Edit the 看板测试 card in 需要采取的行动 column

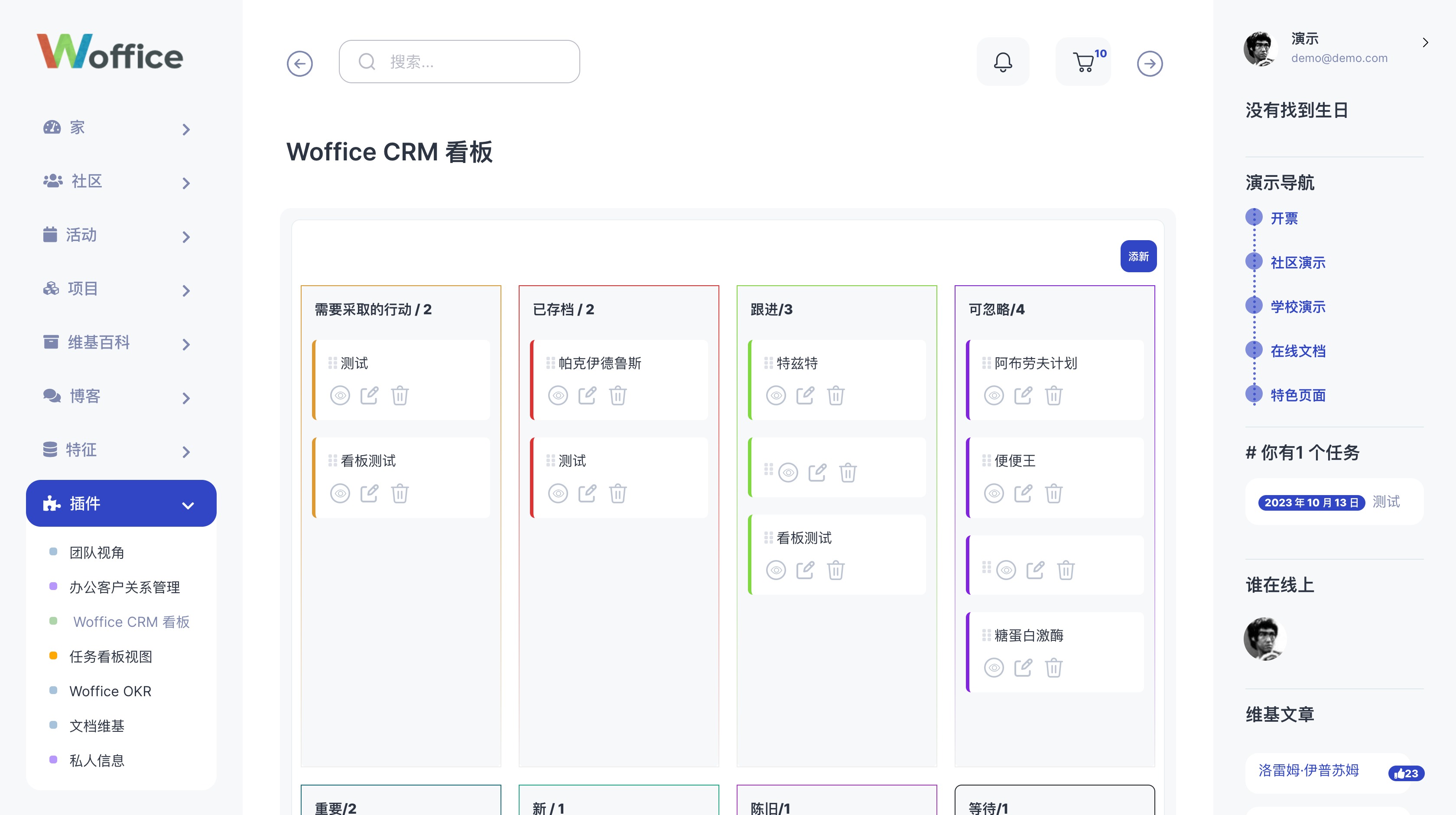(x=370, y=492)
